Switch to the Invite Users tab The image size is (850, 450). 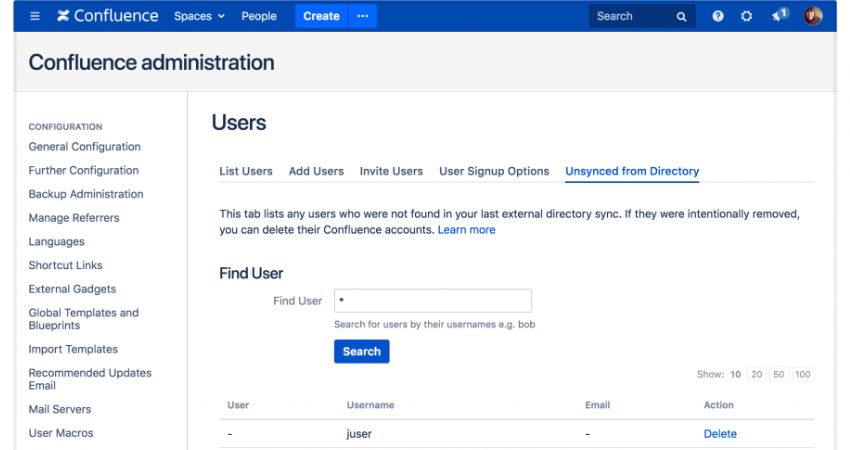pyautogui.click(x=391, y=171)
